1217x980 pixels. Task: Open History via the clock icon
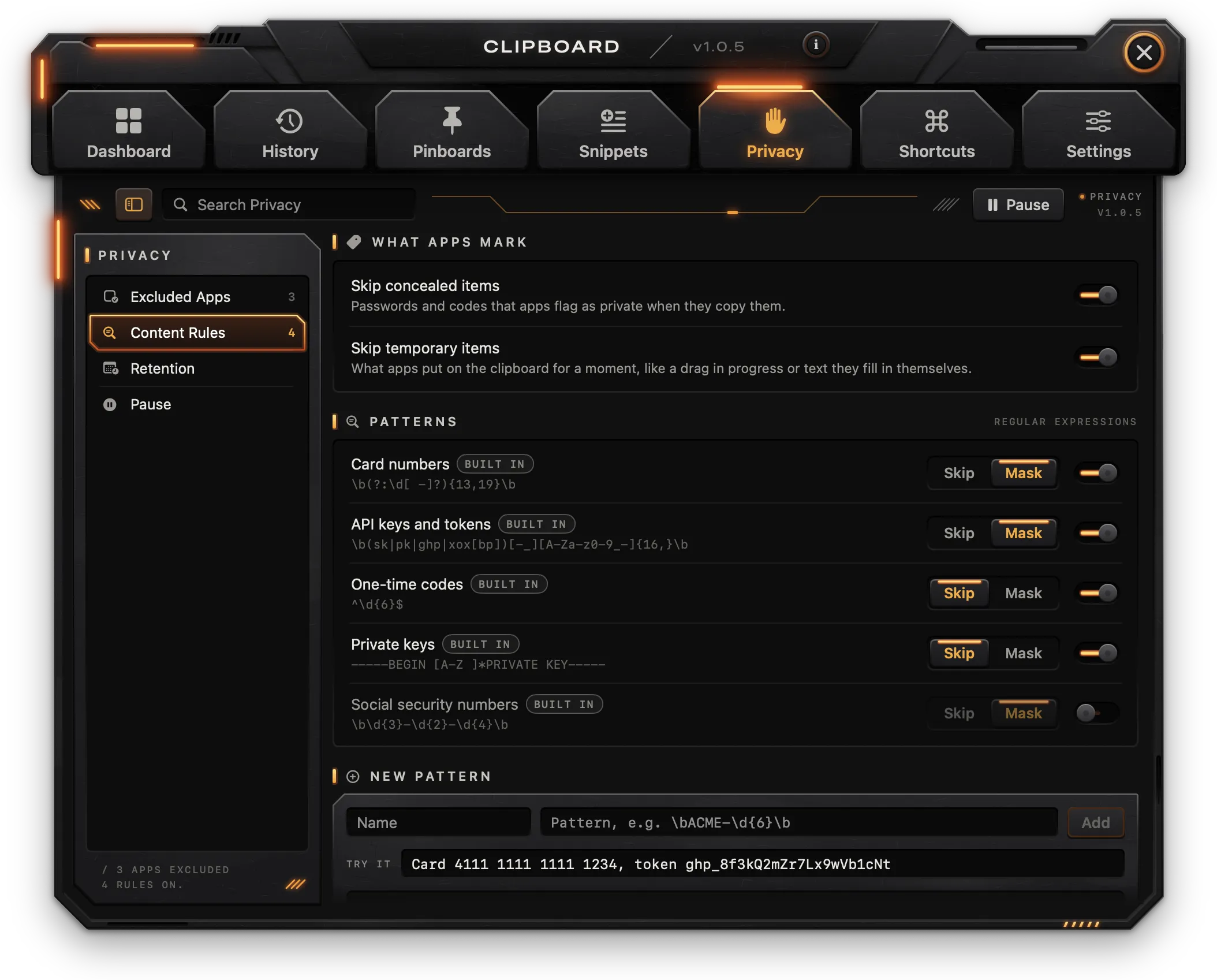[x=289, y=121]
